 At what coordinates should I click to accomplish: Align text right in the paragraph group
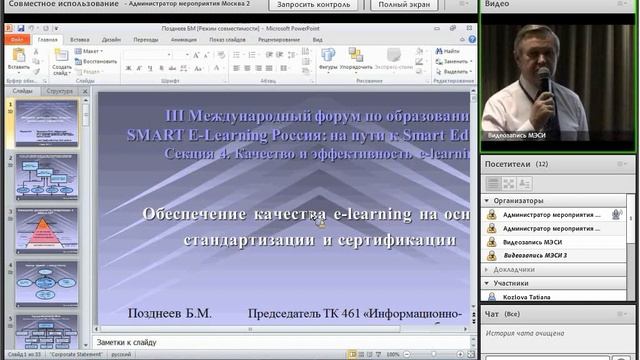click(x=258, y=68)
